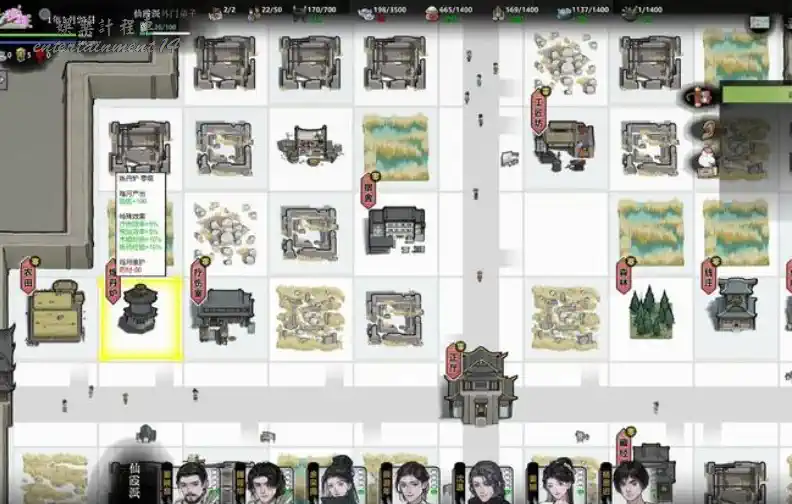This screenshot has width=792, height=504.
Task: Click the dark-roofed house below red tag
Action: click(396, 229)
